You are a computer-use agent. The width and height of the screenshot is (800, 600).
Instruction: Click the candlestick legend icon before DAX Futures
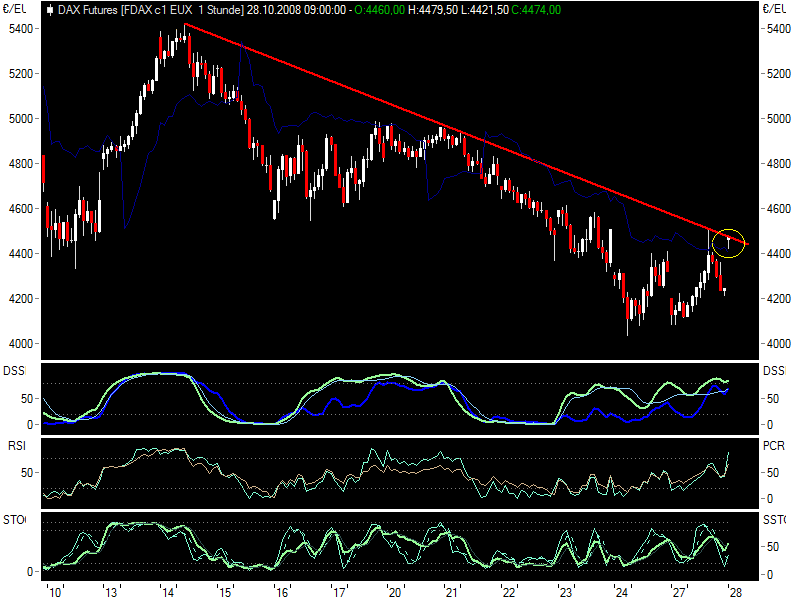point(50,10)
